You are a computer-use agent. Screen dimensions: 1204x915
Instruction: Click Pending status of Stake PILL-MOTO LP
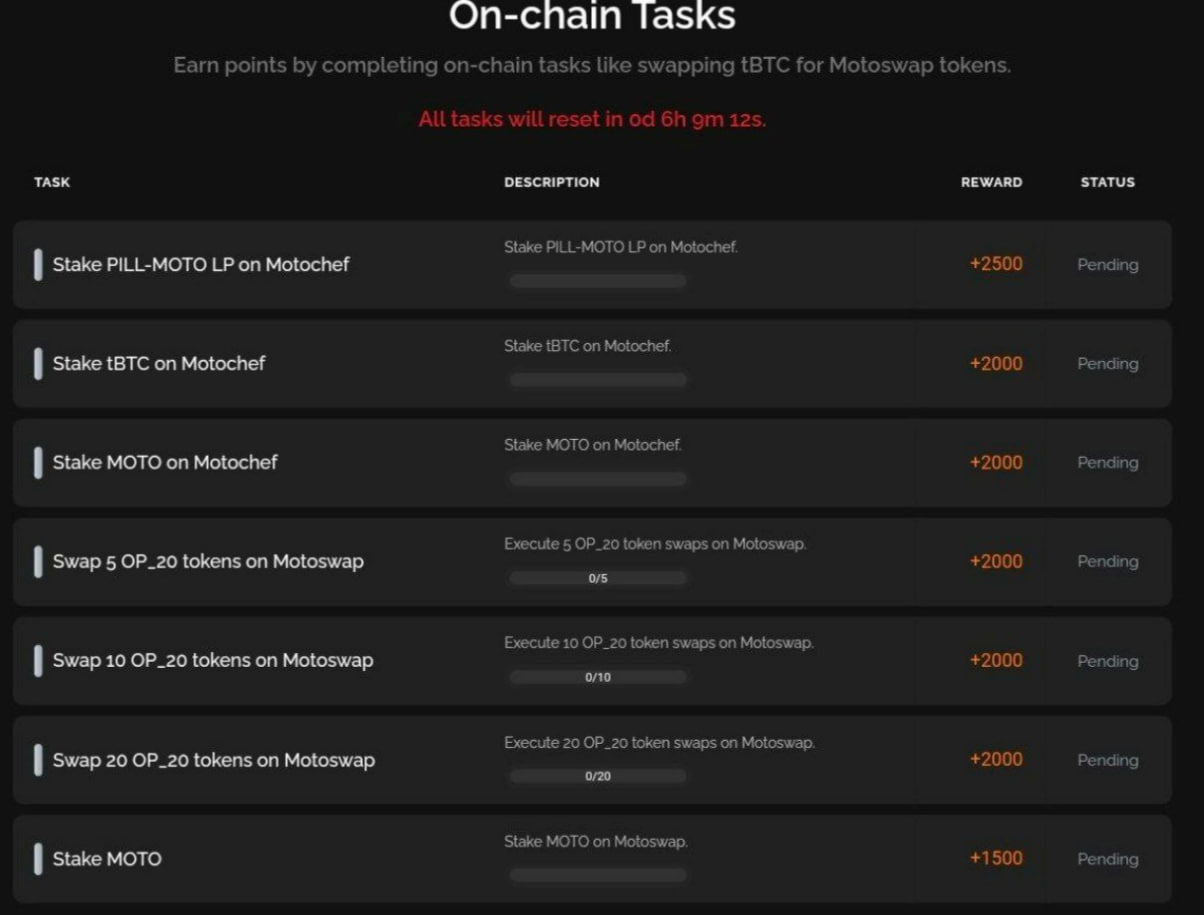[x=1108, y=265]
